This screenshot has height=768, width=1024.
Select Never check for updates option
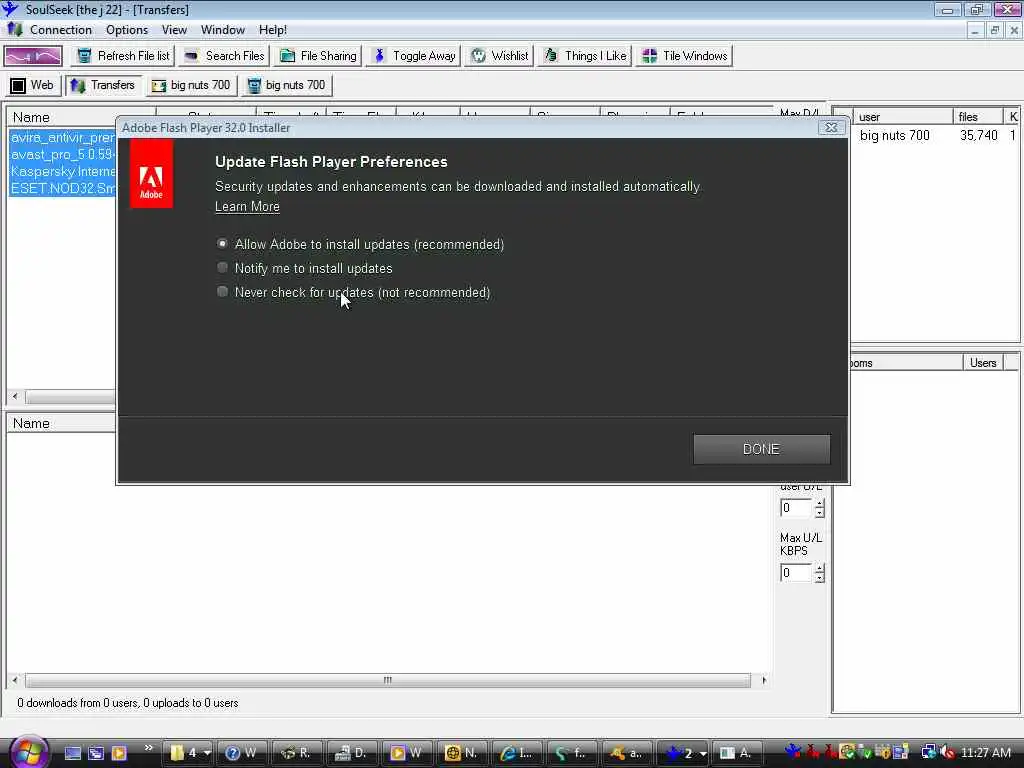[x=222, y=292]
